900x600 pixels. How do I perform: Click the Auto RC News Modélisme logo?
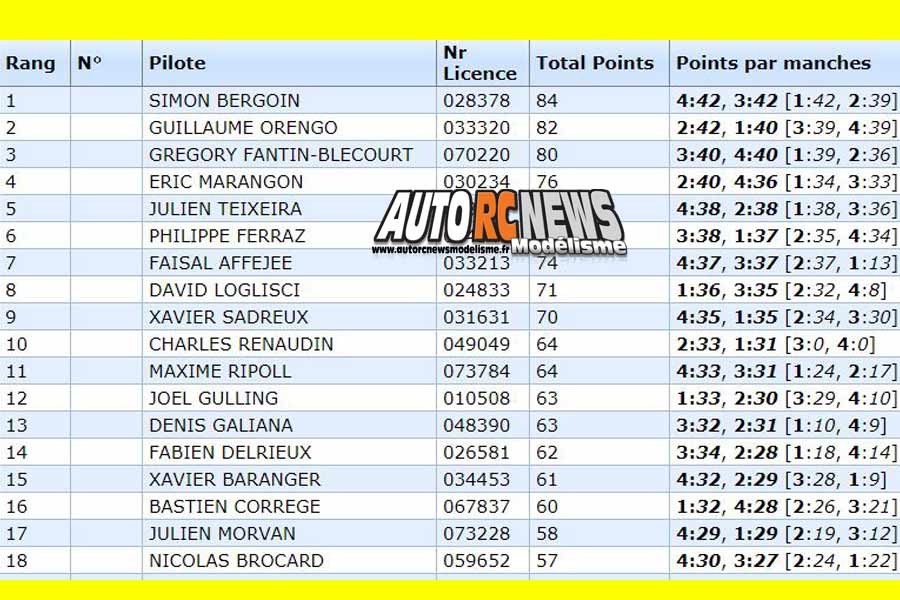[x=500, y=221]
